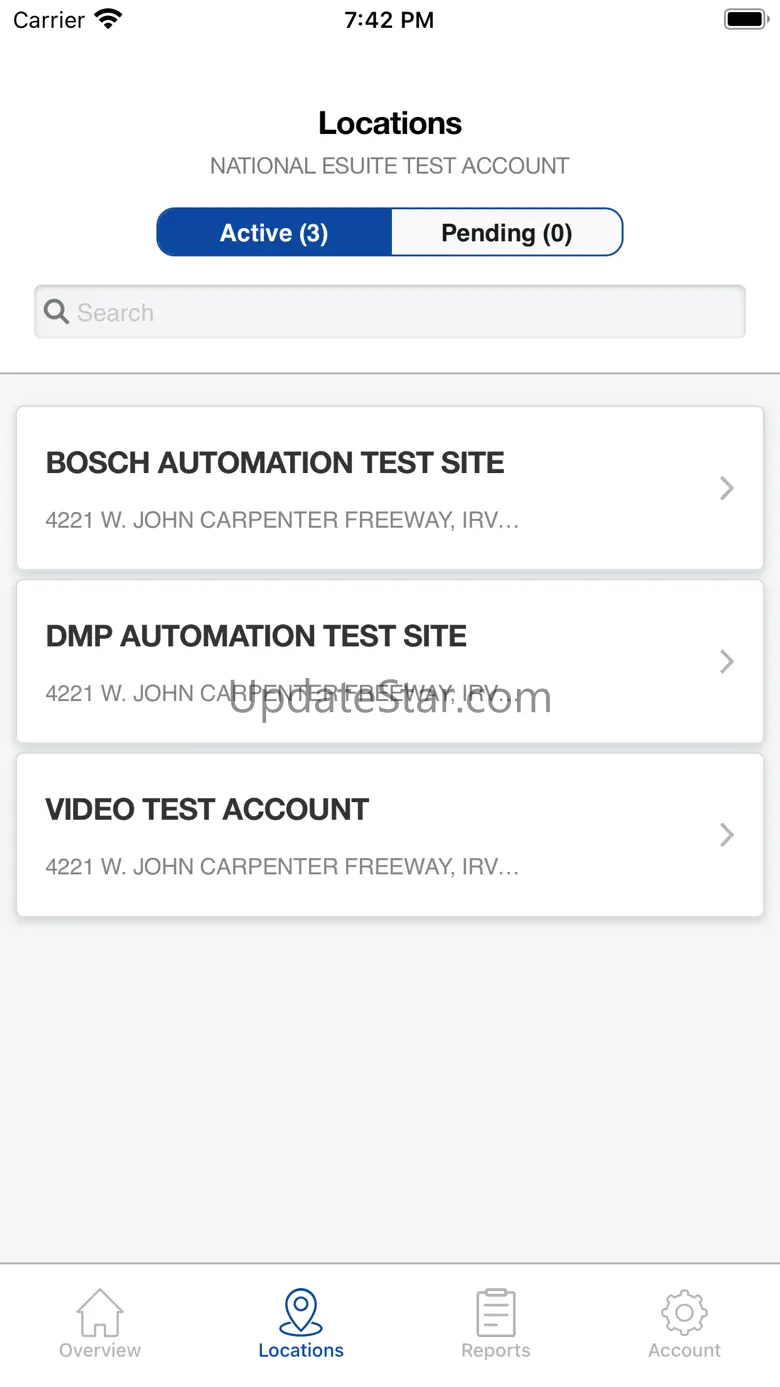This screenshot has width=780, height=1387.
Task: Go to the Overview tab label
Action: tap(100, 1350)
